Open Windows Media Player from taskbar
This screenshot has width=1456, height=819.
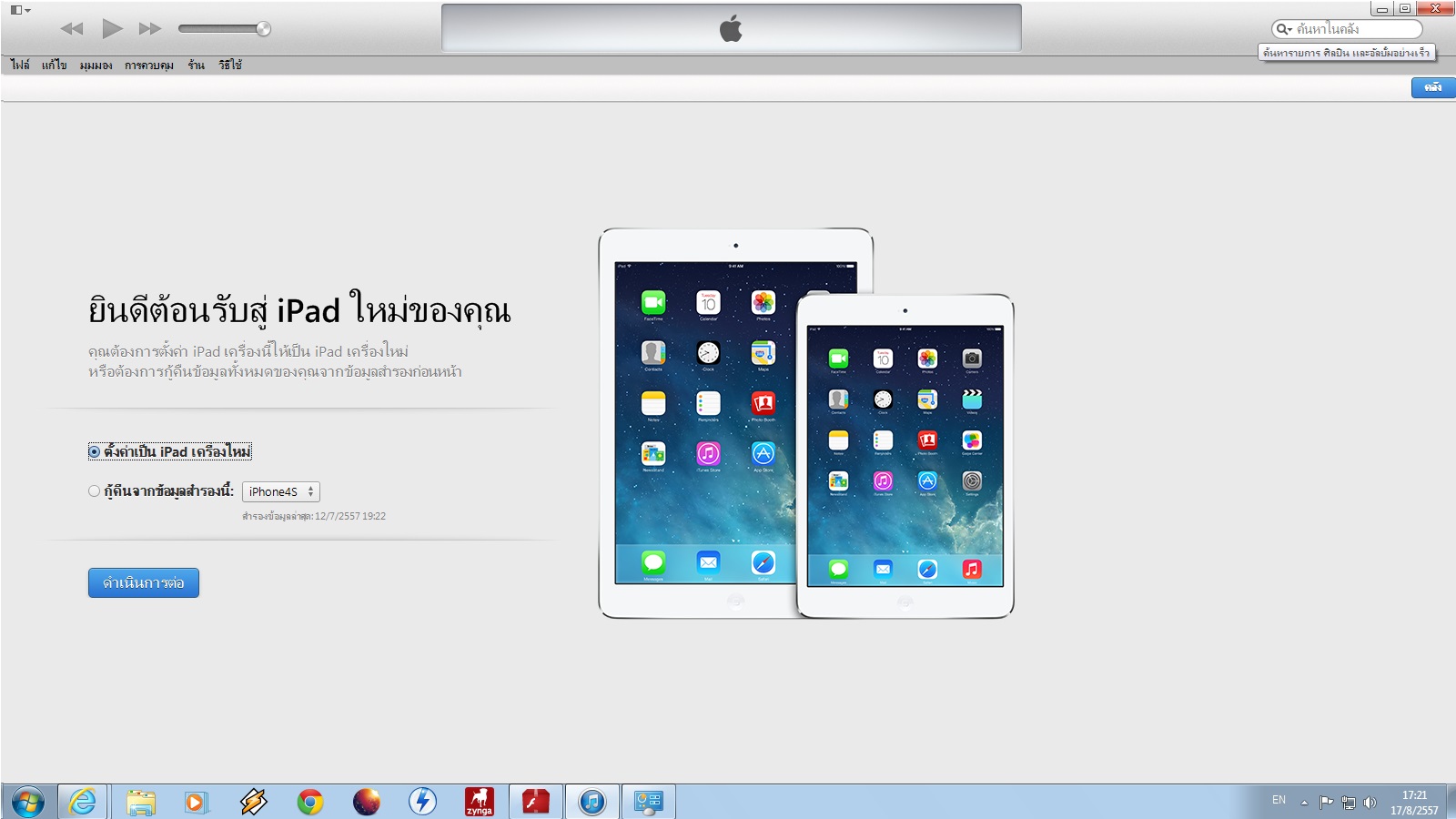196,802
